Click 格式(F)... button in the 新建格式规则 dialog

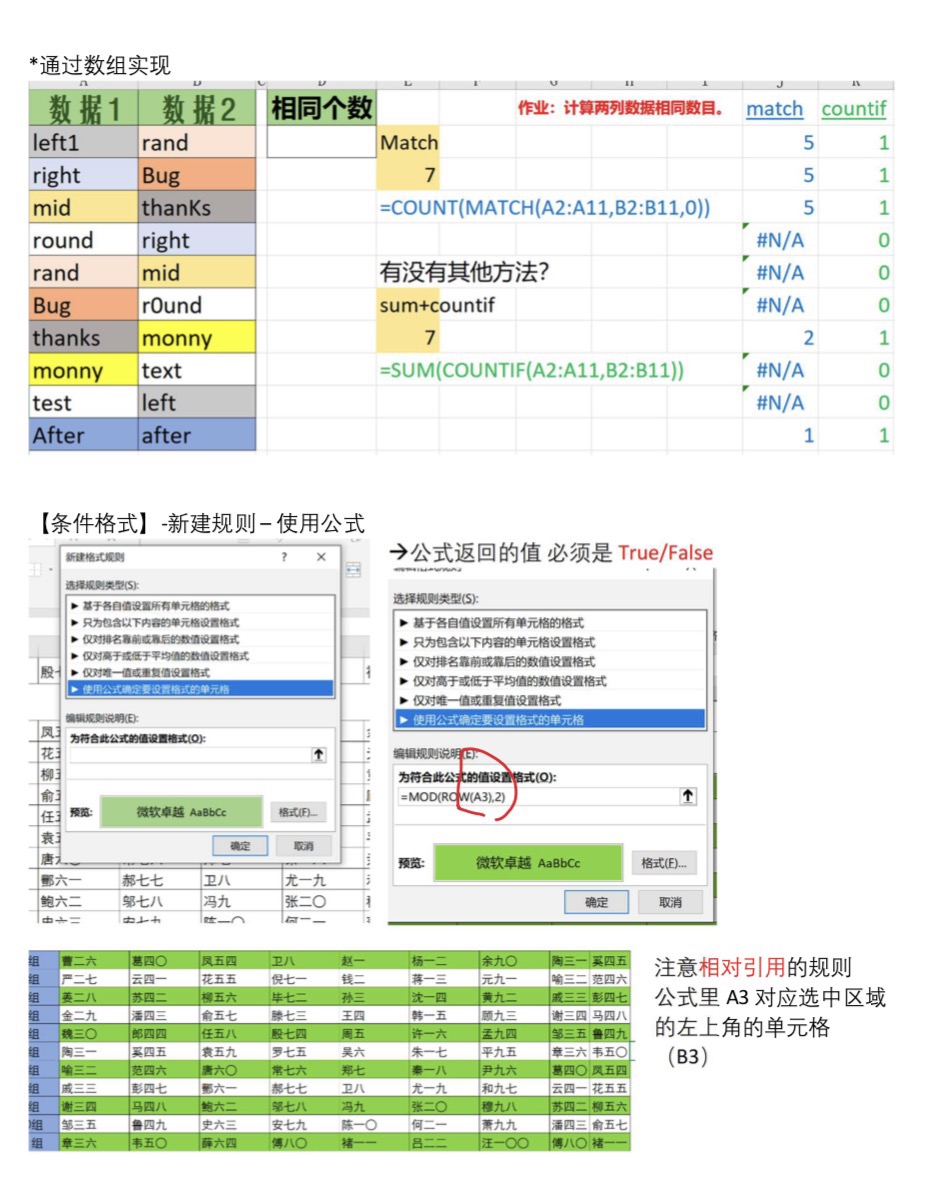tap(298, 812)
